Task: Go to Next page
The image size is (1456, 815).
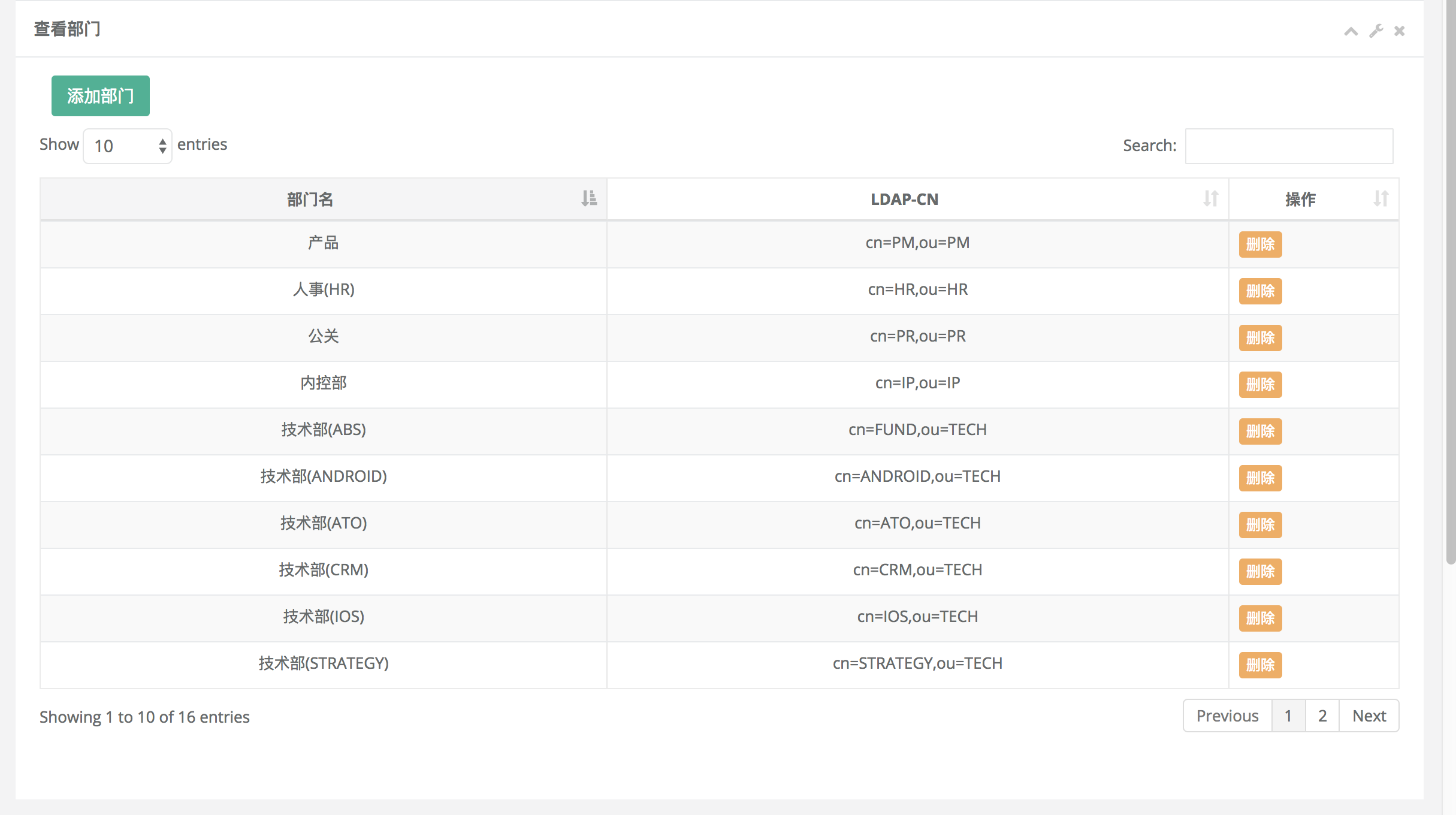Action: 1369,716
